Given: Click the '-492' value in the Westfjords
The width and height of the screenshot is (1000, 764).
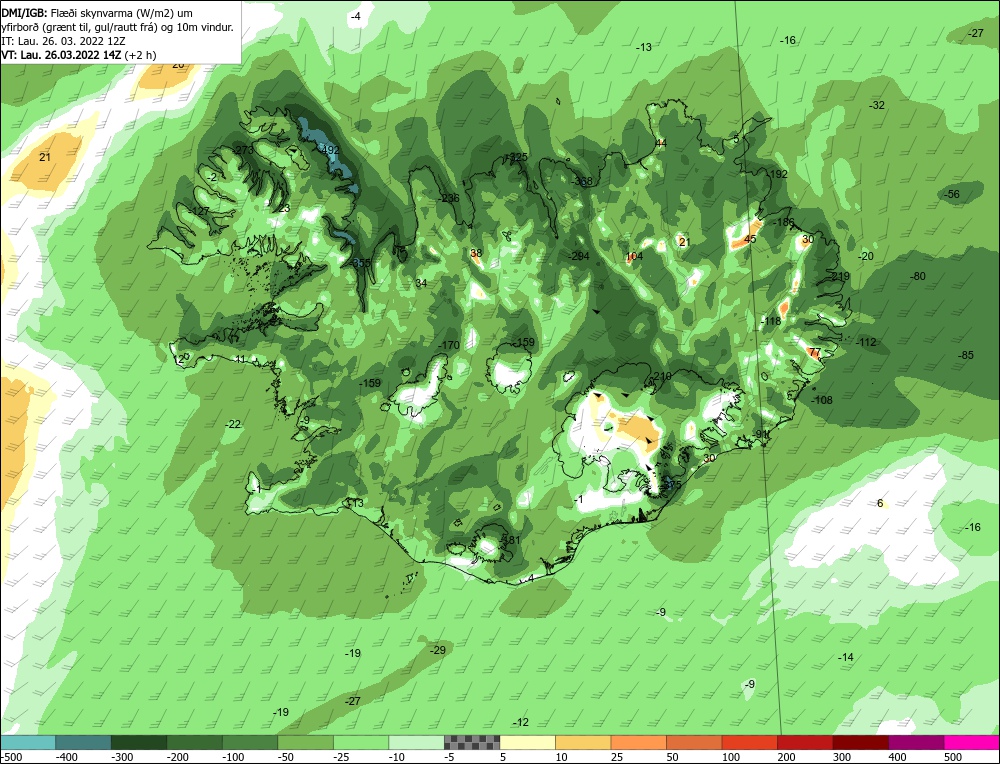Looking at the screenshot, I should pyautogui.click(x=329, y=150).
